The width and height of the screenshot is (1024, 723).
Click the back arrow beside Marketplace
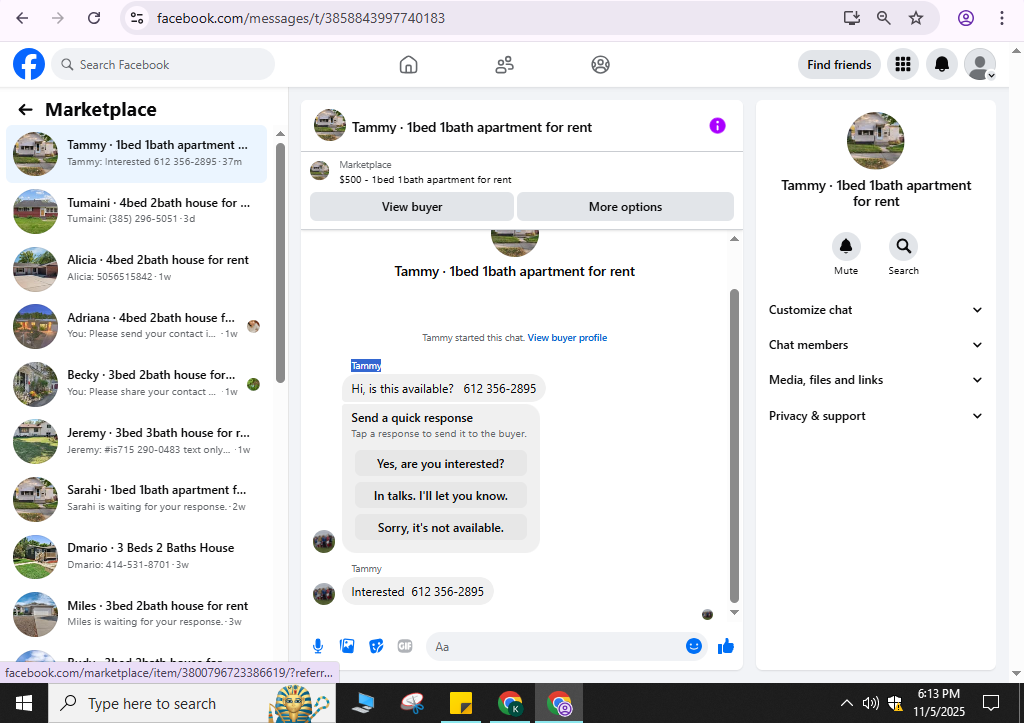25,110
